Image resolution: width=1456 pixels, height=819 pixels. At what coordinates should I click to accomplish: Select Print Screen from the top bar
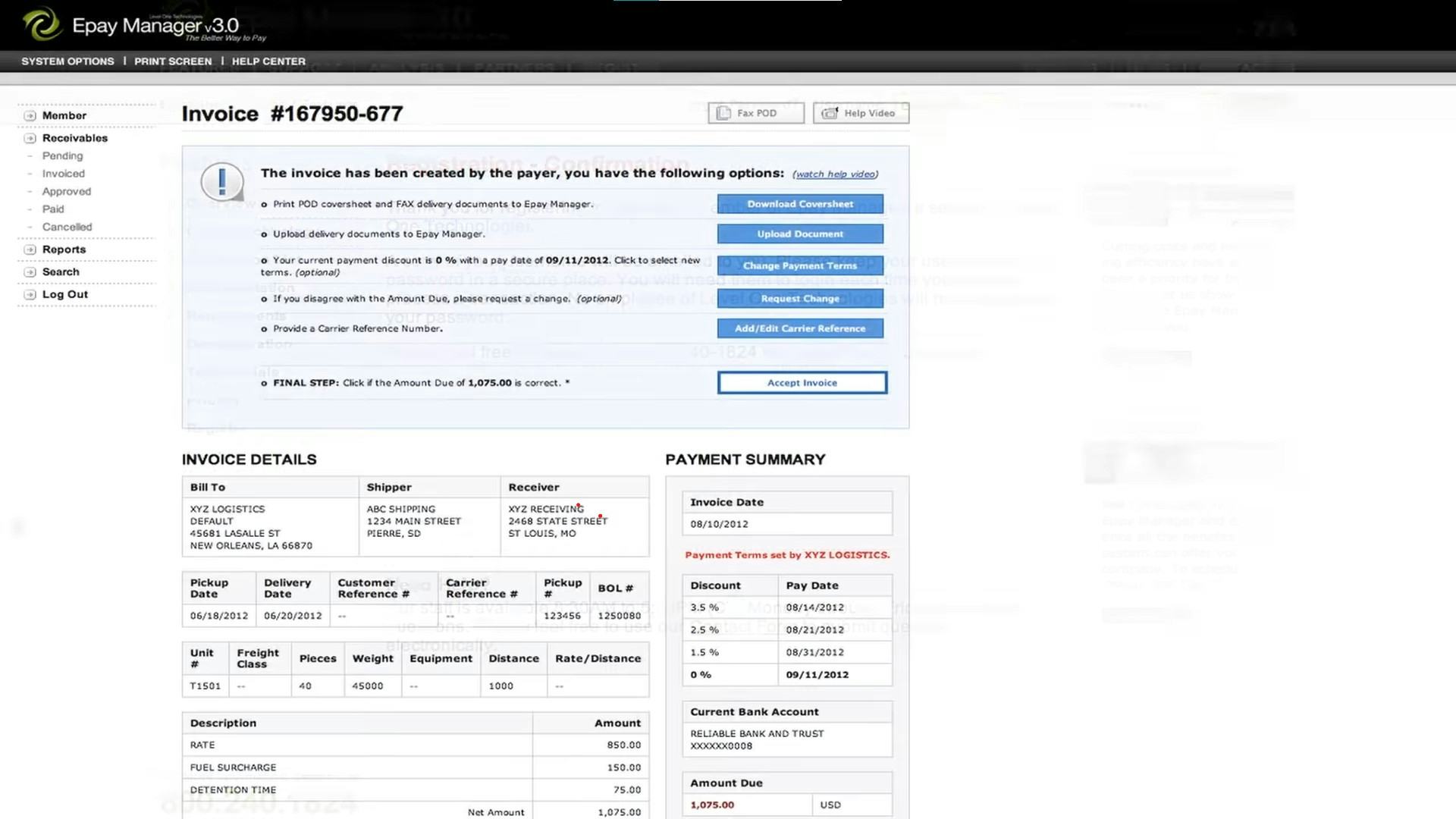click(173, 61)
